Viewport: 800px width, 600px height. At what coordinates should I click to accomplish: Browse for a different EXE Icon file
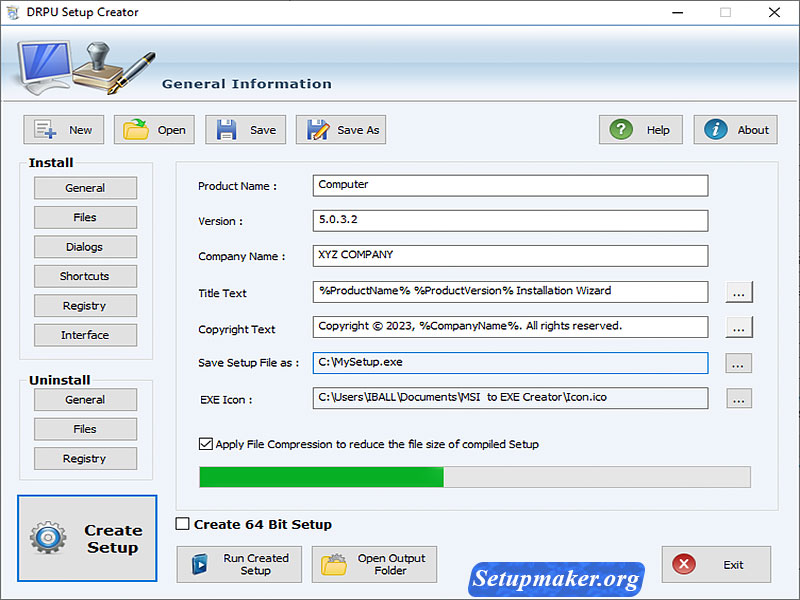738,398
